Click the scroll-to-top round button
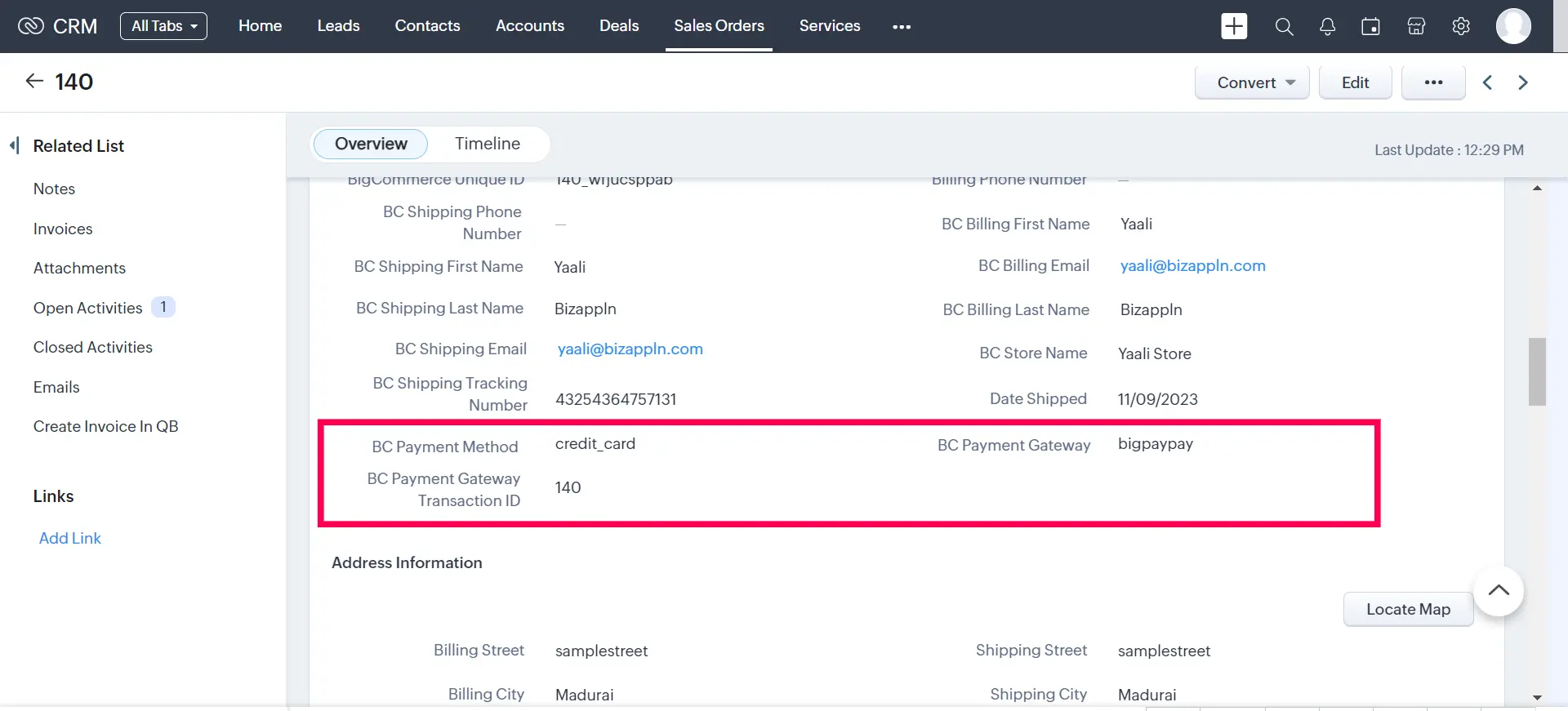Viewport: 1568px width, 711px height. coord(1499,591)
